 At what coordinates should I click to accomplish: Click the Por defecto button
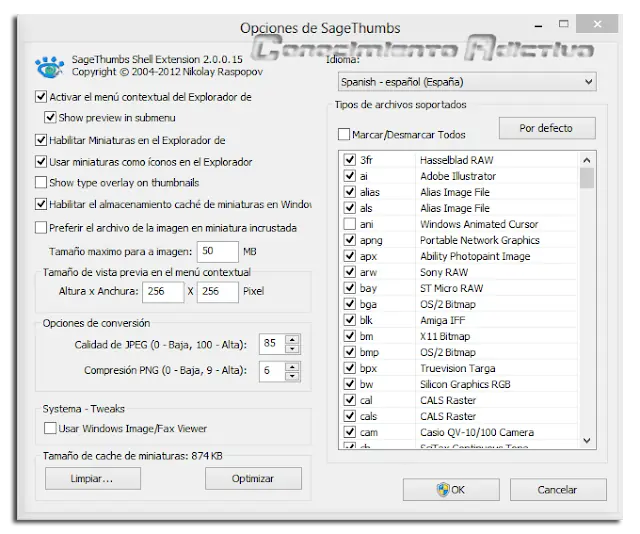[x=547, y=128]
